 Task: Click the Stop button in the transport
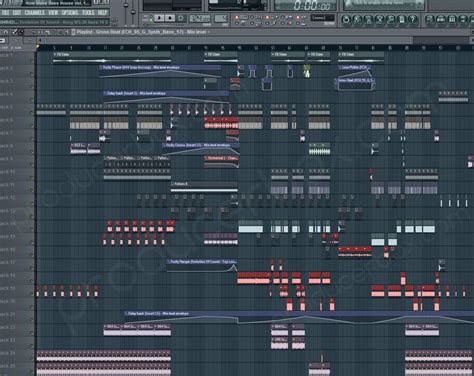(x=170, y=18)
